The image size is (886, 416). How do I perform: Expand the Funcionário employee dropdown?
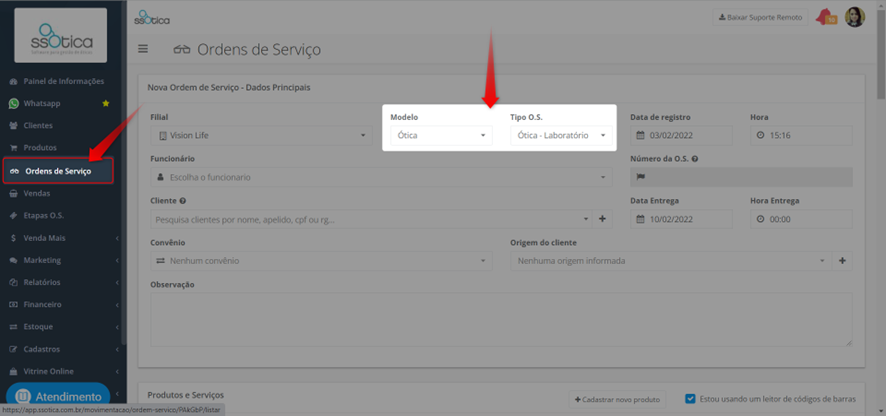point(381,177)
